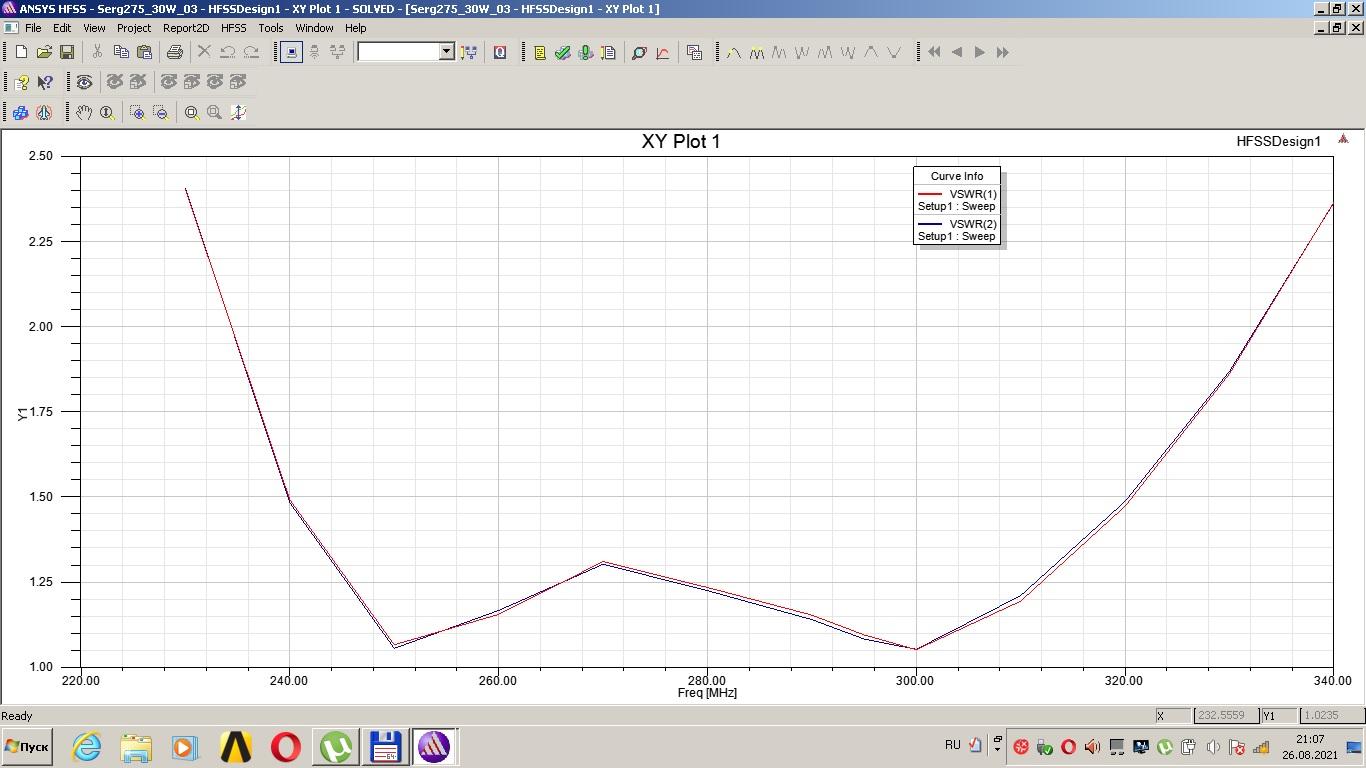Click the XY Plot 1 title
The width and height of the screenshot is (1366, 768).
point(681,142)
